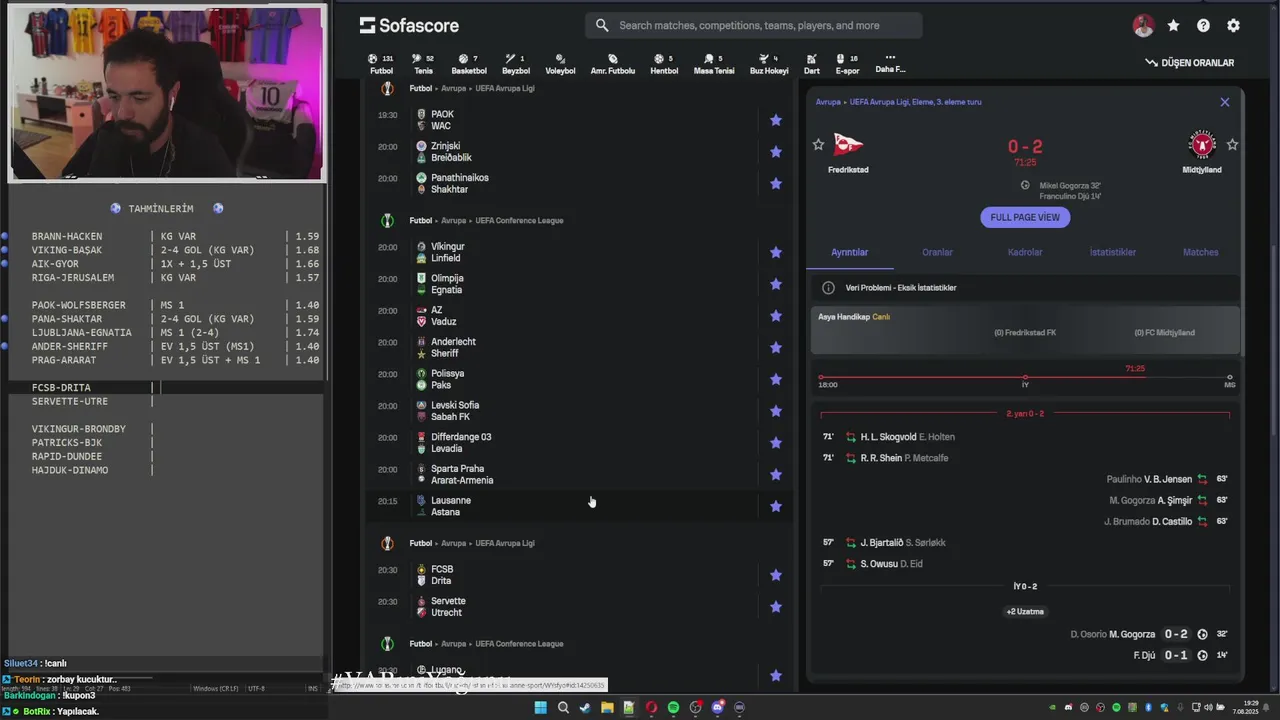Image resolution: width=1280 pixels, height=720 pixels.
Task: Click M. Gogorza 0-2 goal event
Action: [x=1148, y=634]
